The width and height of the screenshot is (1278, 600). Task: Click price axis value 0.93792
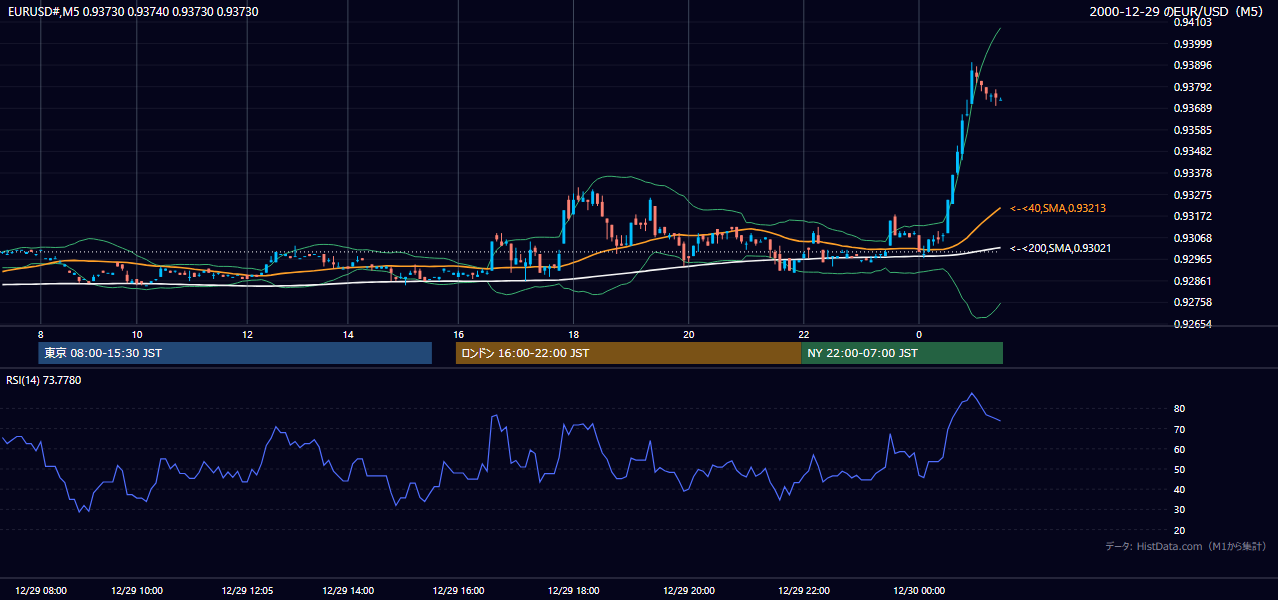tap(1193, 87)
